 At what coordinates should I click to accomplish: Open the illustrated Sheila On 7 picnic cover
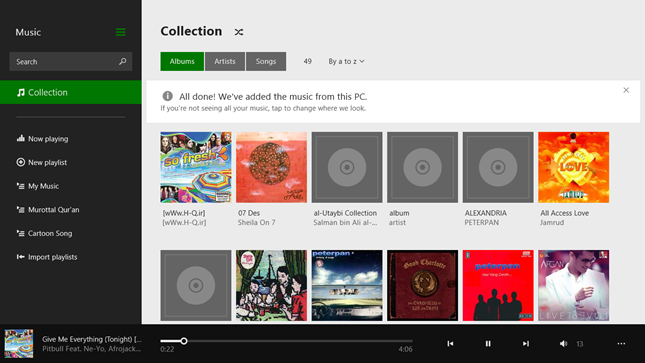271,285
